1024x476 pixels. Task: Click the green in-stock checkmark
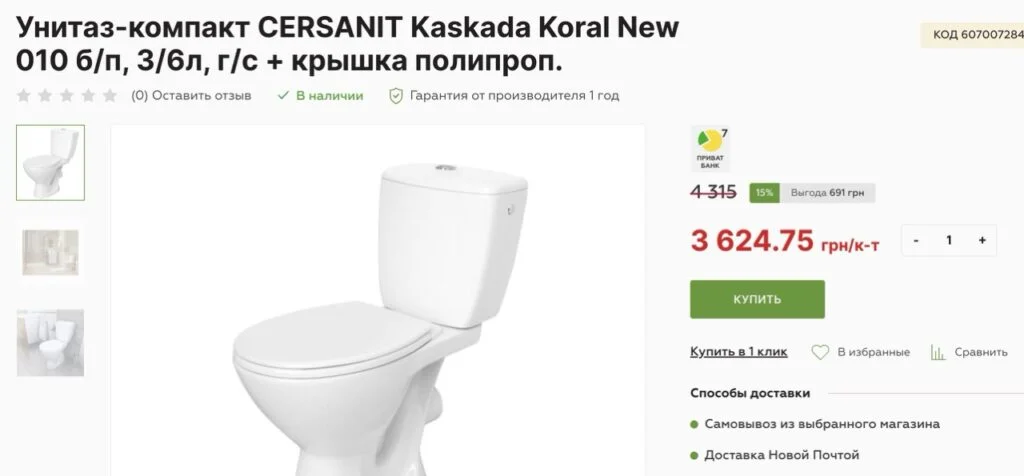pos(283,96)
